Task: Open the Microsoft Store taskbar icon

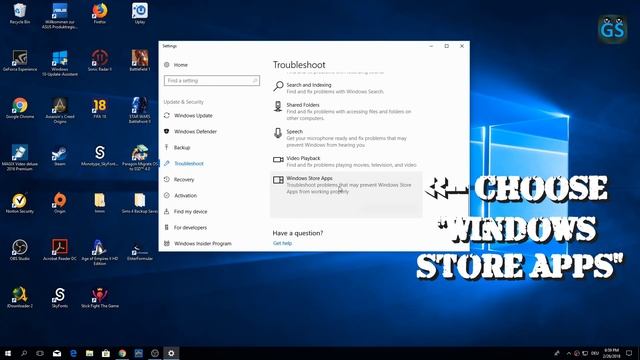Action: coord(106,353)
